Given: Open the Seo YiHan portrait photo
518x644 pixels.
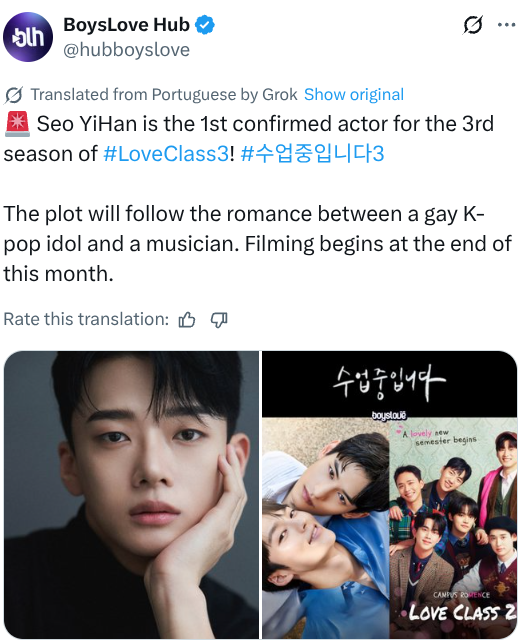Looking at the screenshot, I should pyautogui.click(x=131, y=495).
